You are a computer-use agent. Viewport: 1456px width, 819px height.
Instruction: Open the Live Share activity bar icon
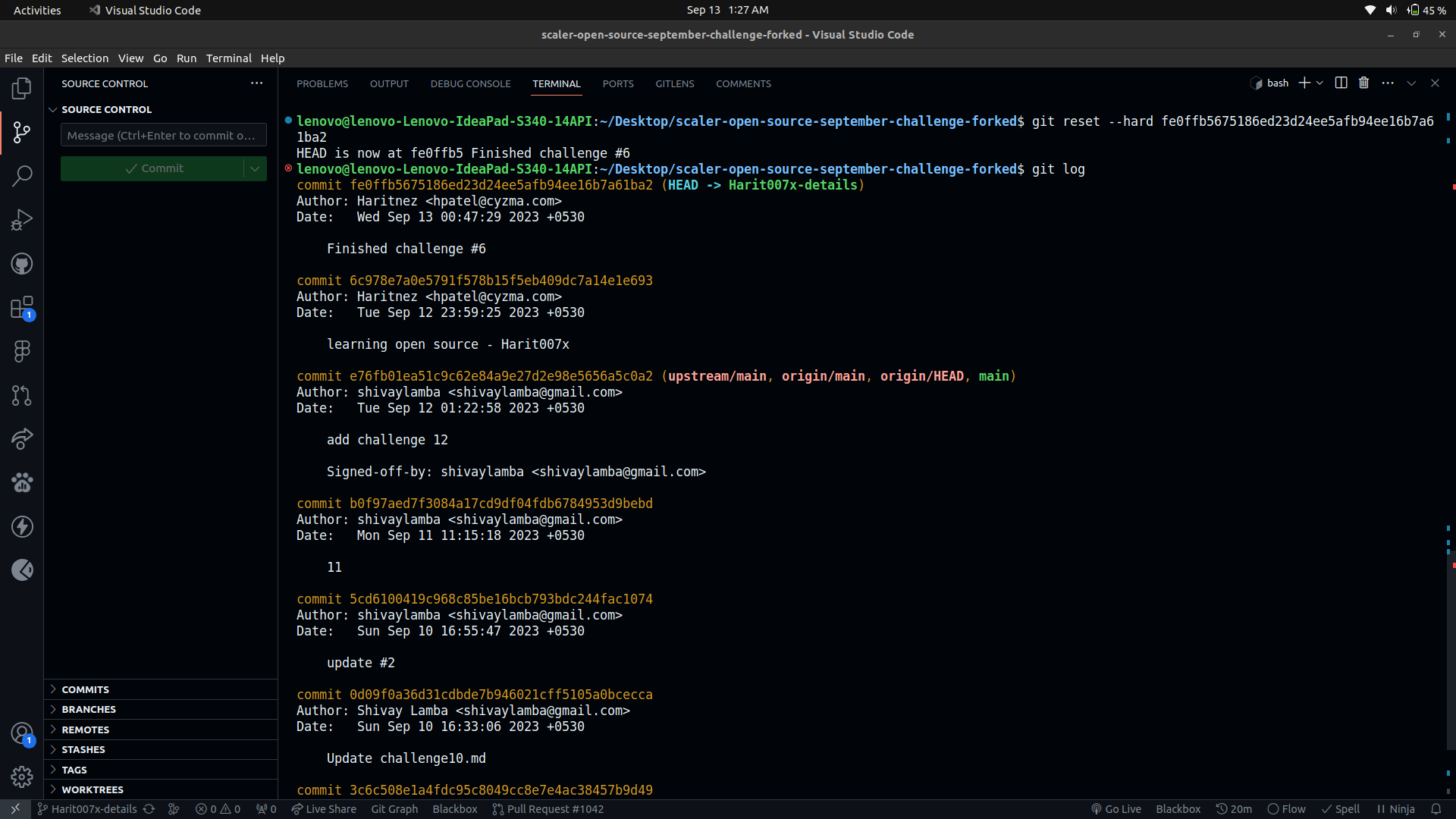pos(22,439)
